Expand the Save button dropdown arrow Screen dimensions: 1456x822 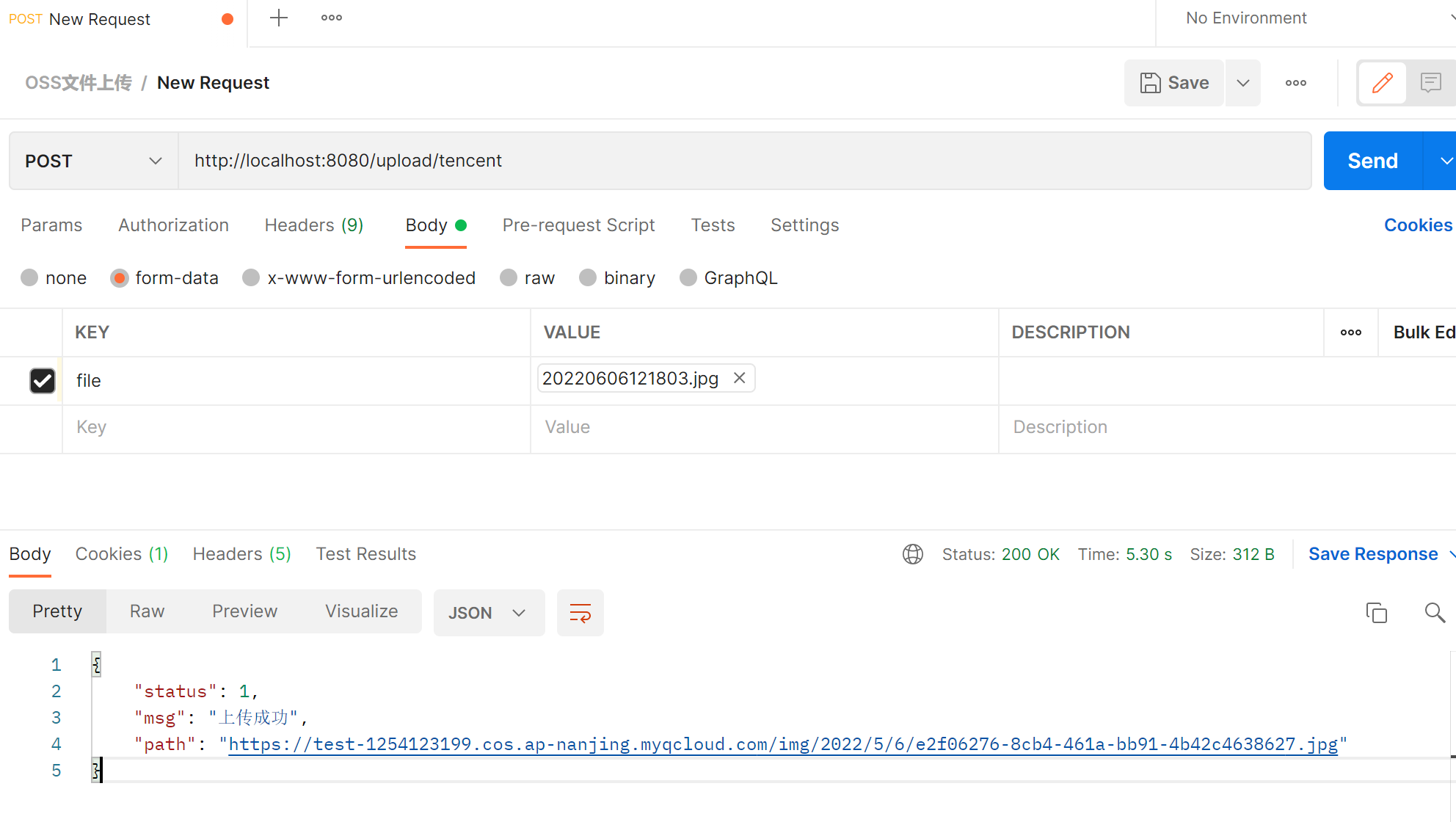tap(1243, 82)
